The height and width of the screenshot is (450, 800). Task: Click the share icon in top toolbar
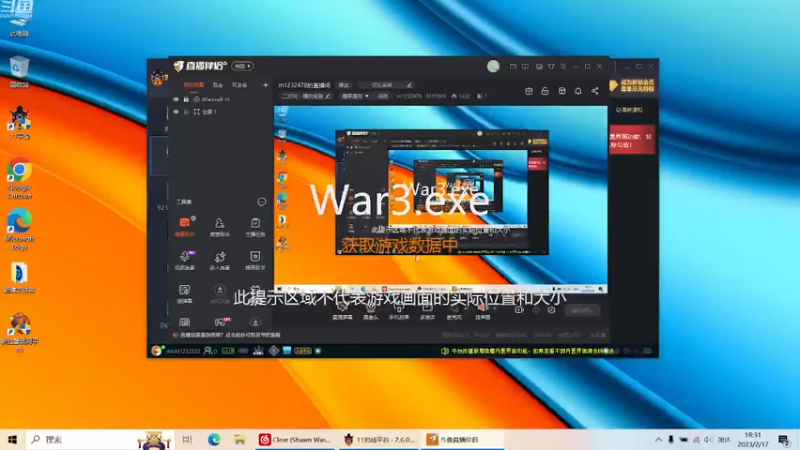point(595,91)
